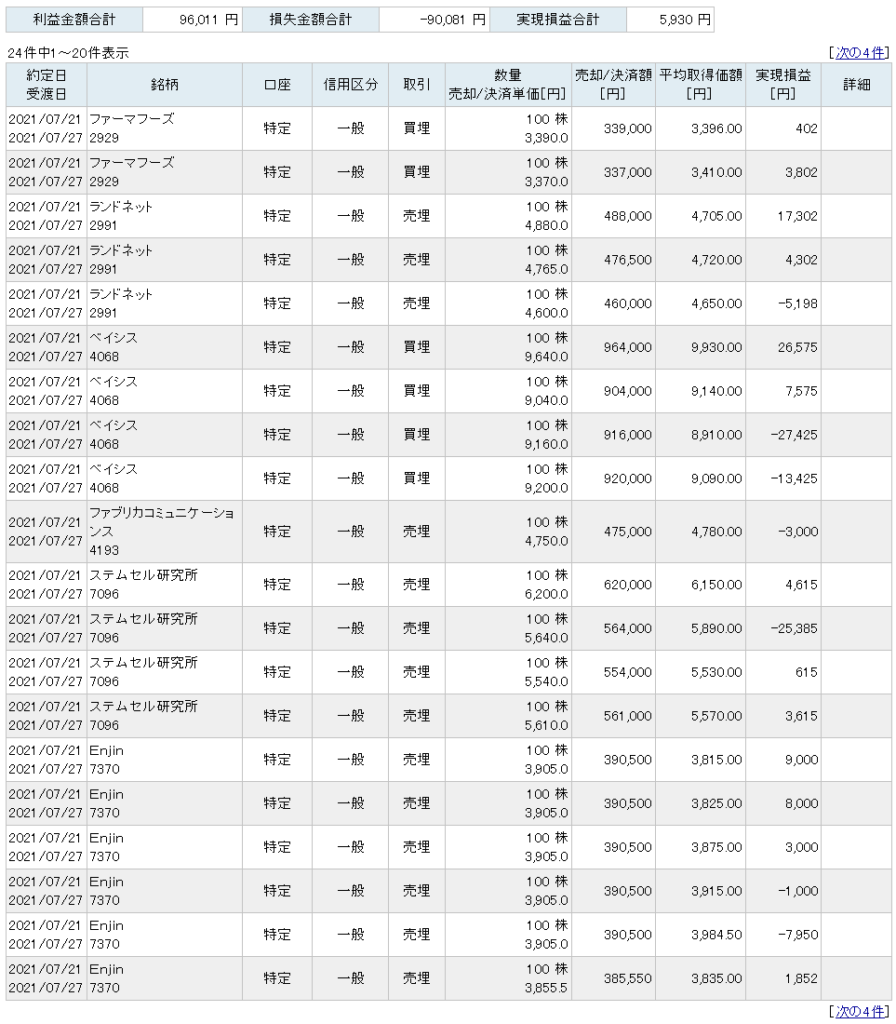Select realized loss -13,425 for ベイシス

[x=783, y=479]
